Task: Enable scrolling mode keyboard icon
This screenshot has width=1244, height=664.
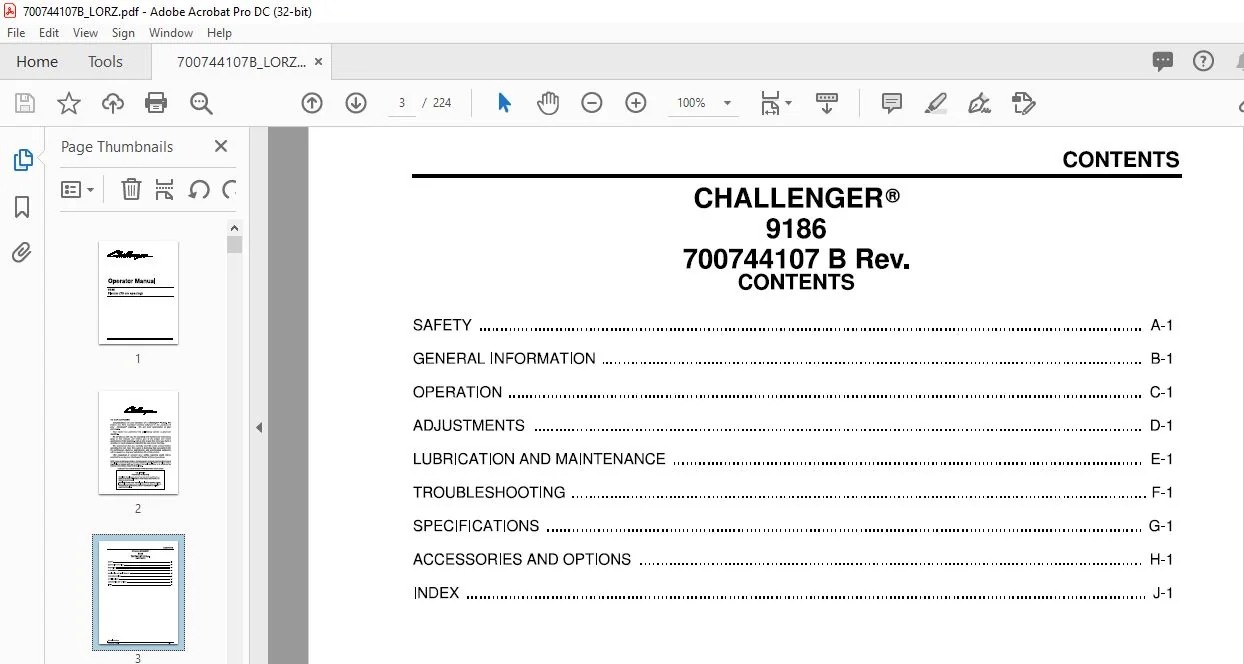Action: pos(827,103)
